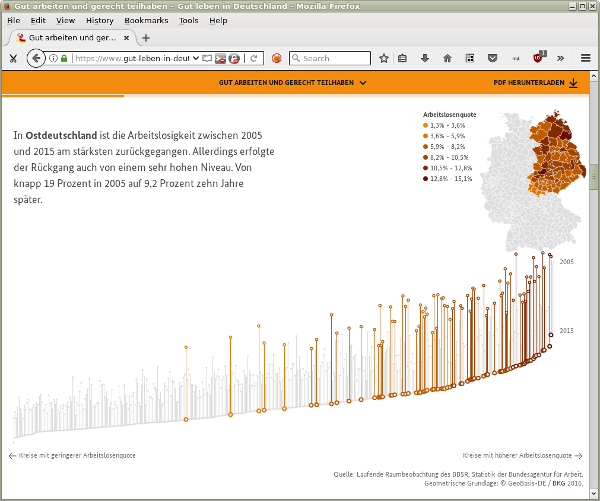The width and height of the screenshot is (600, 501).
Task: Show your bookmarks list icon
Action: point(402,58)
